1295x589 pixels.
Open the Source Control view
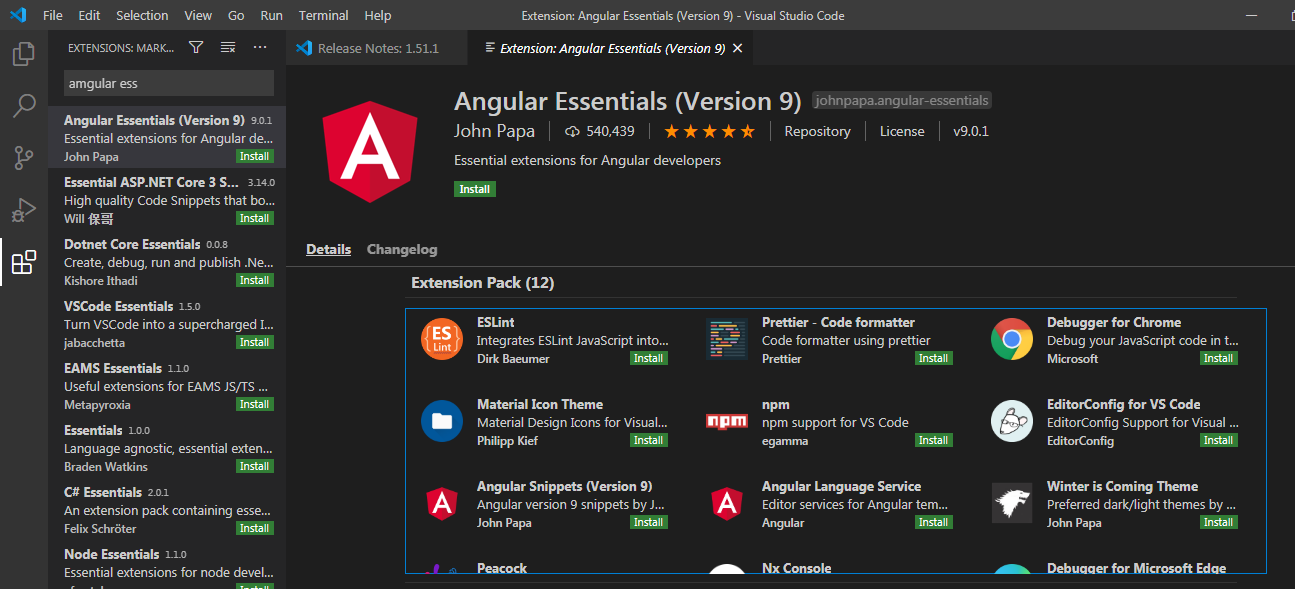[x=22, y=159]
